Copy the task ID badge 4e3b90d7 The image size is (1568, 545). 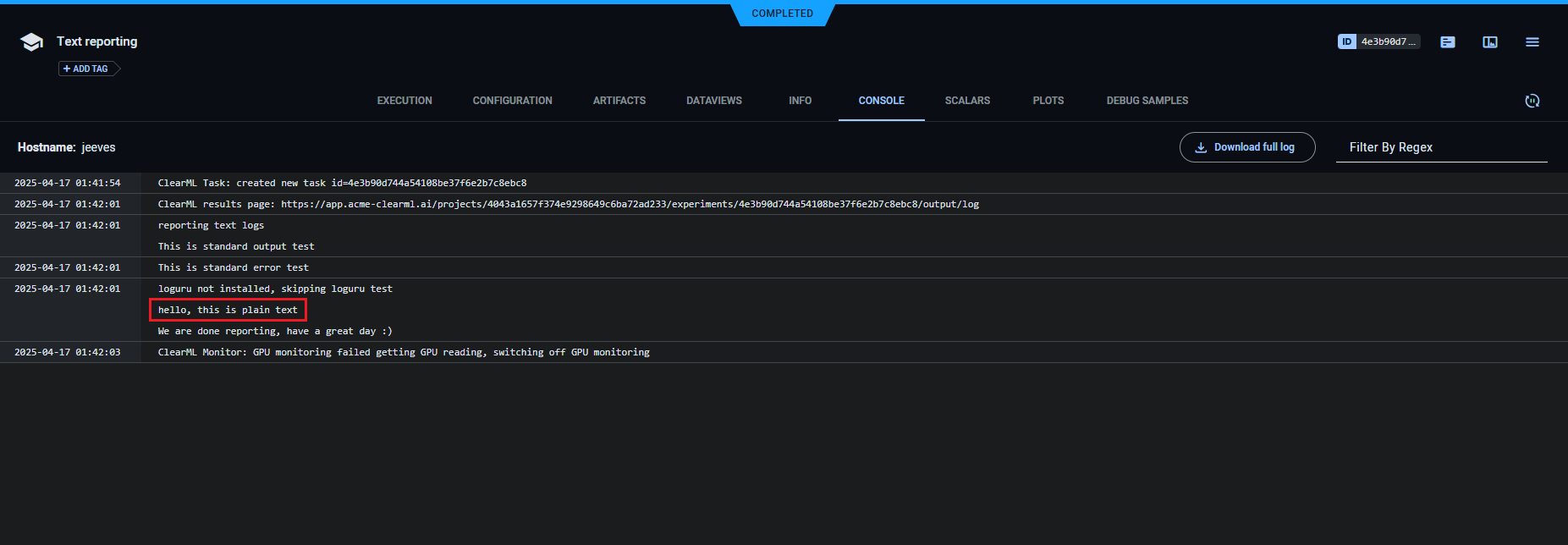coord(1378,41)
